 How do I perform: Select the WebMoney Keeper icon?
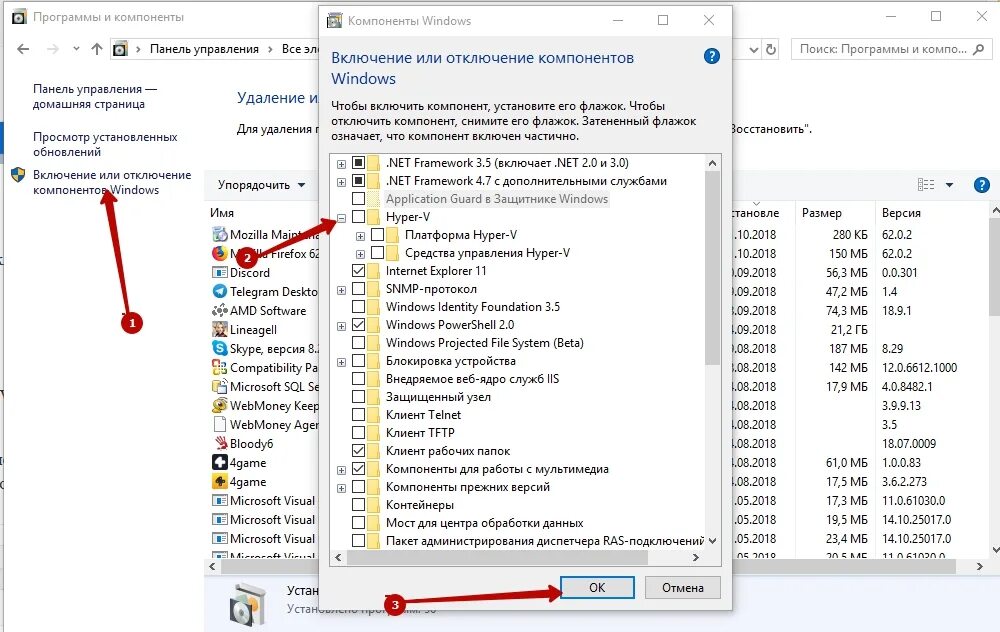pyautogui.click(x=219, y=406)
